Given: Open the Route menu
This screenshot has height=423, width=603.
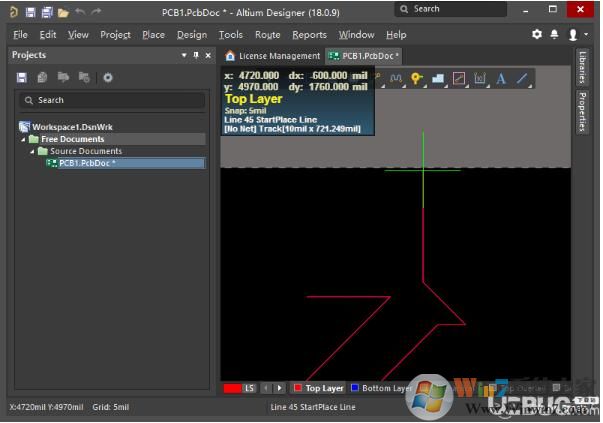Looking at the screenshot, I should [268, 35].
